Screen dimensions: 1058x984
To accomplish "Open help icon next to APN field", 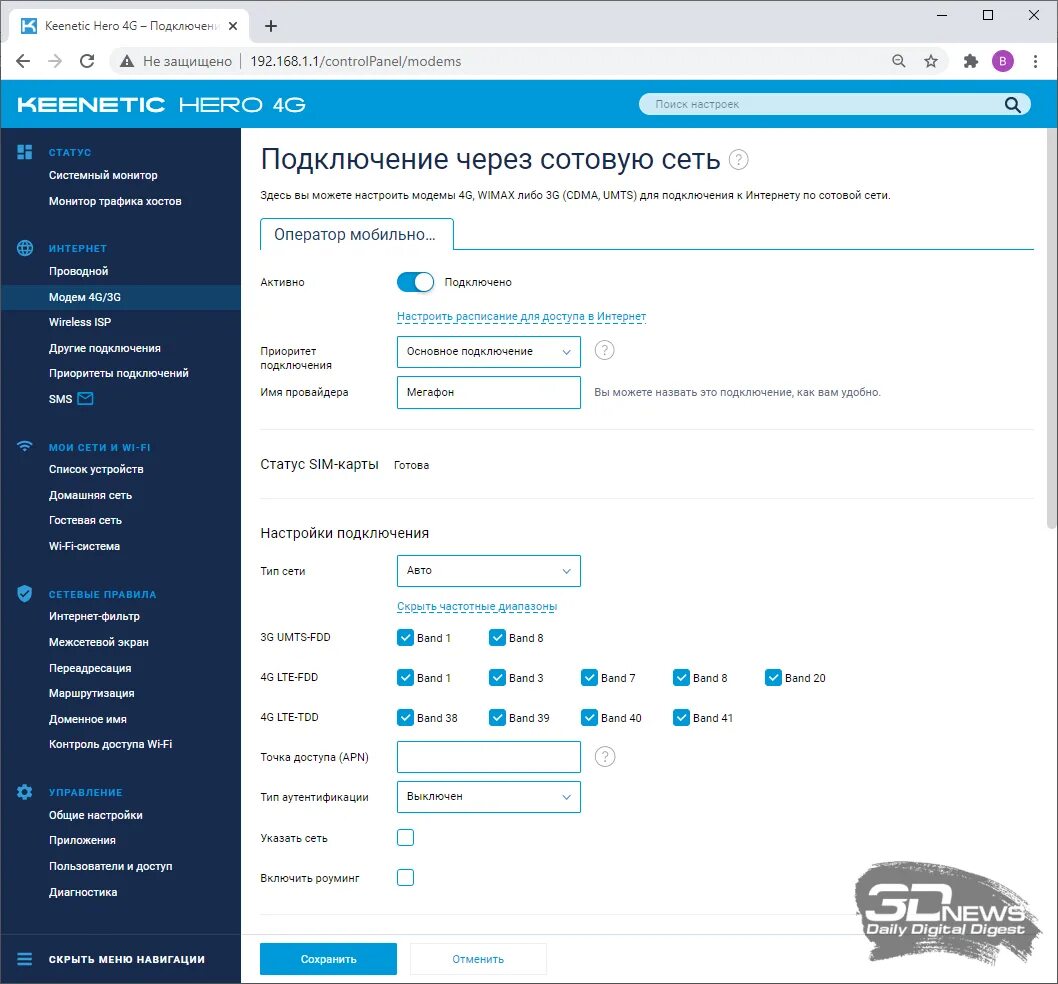I will tap(605, 757).
